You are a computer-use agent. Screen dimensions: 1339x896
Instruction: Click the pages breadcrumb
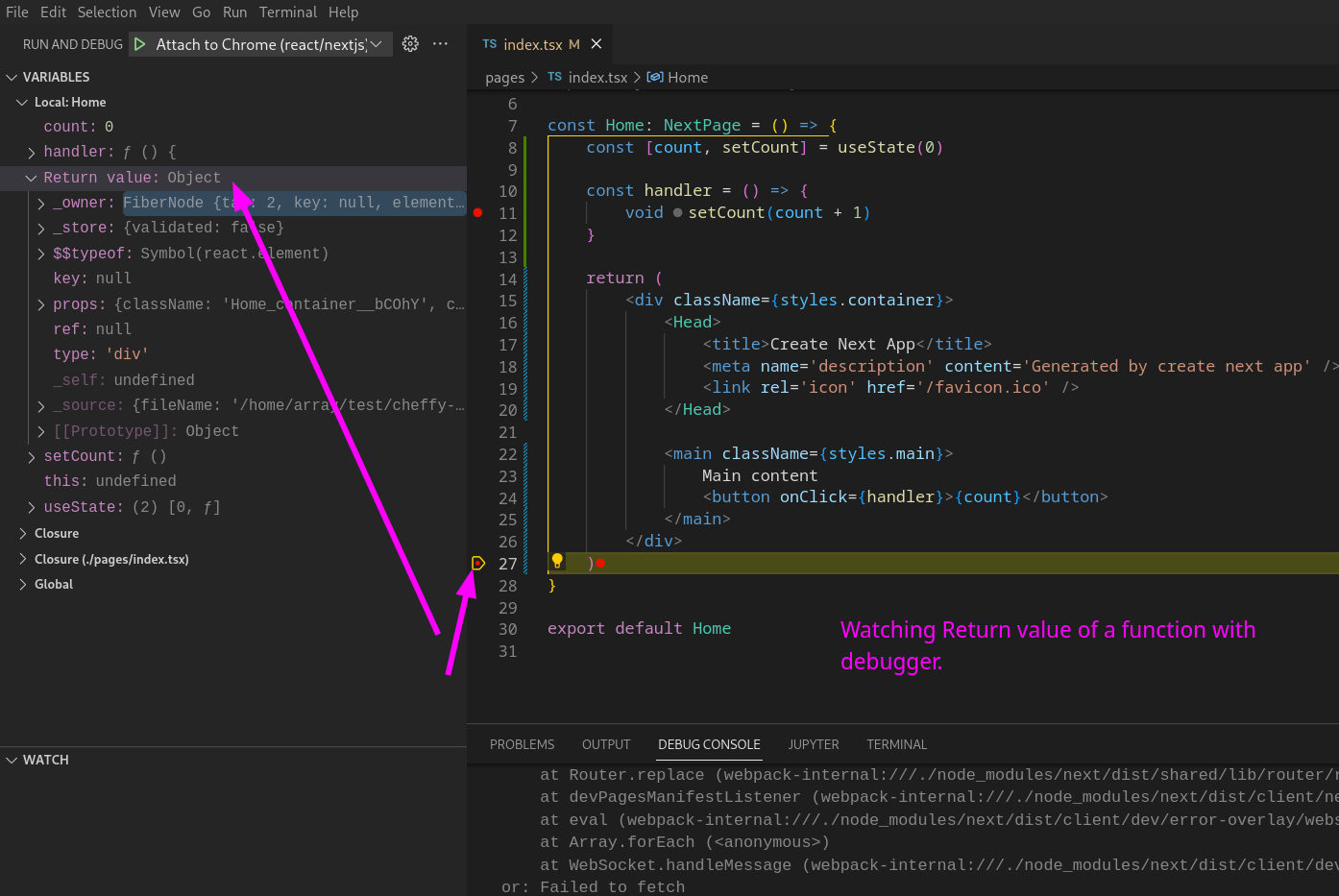[504, 78]
